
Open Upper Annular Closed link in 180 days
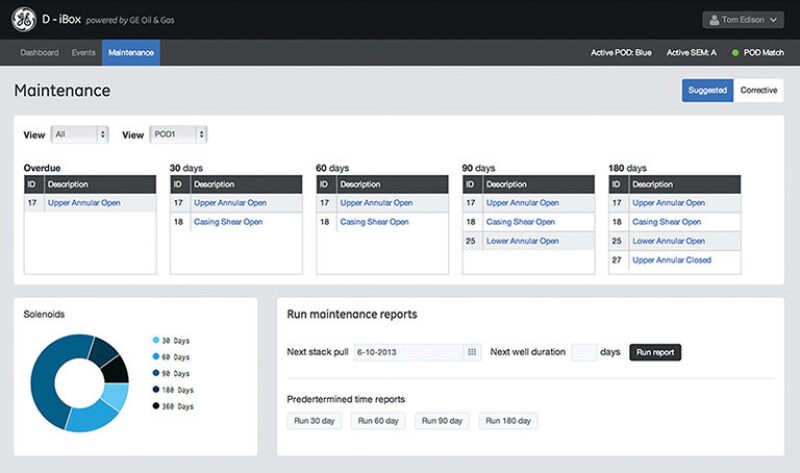672,260
